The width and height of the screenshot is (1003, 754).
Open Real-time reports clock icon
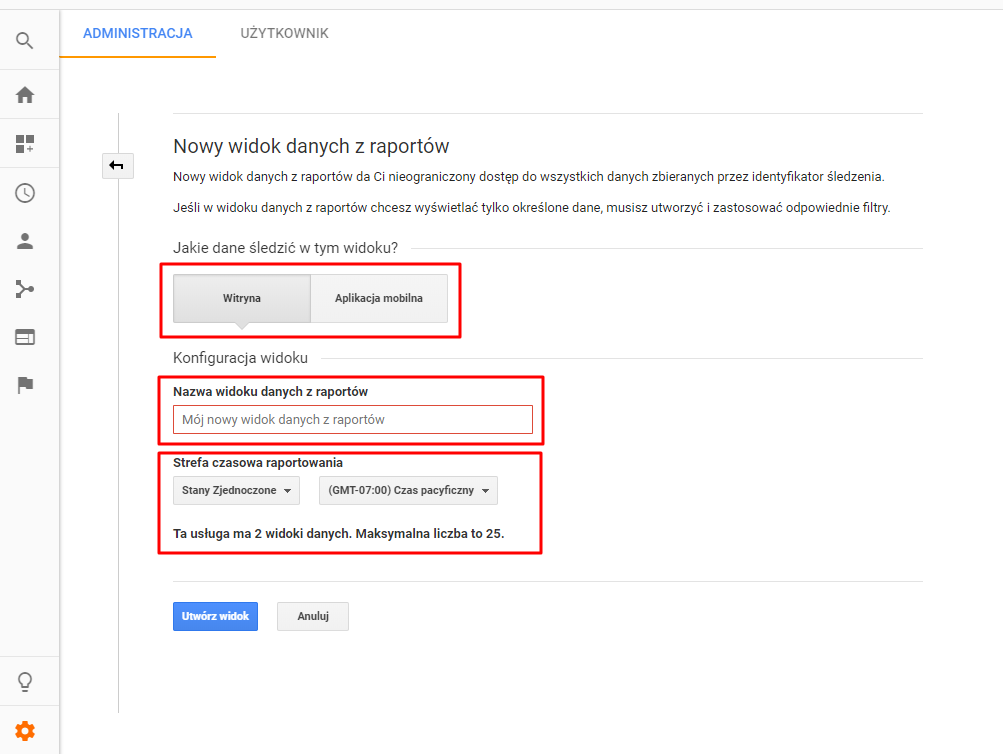[x=25, y=193]
